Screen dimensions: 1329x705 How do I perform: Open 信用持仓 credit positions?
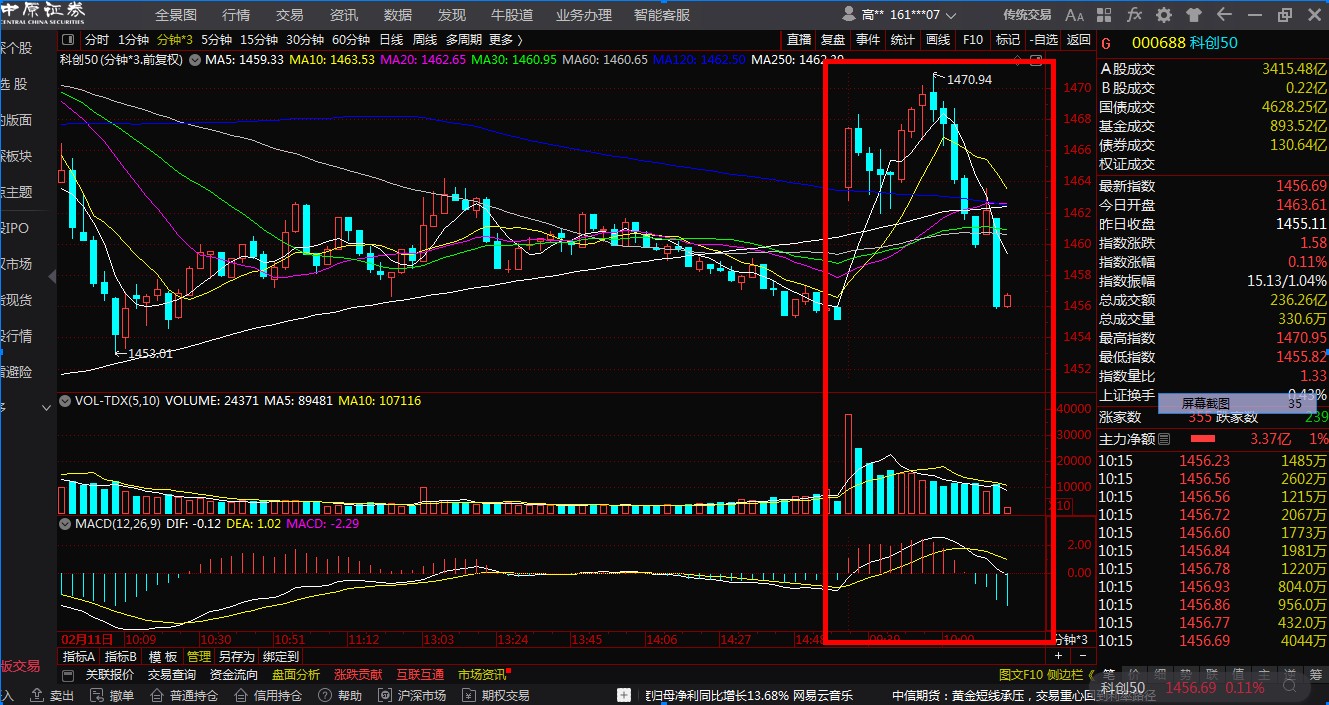pos(268,696)
